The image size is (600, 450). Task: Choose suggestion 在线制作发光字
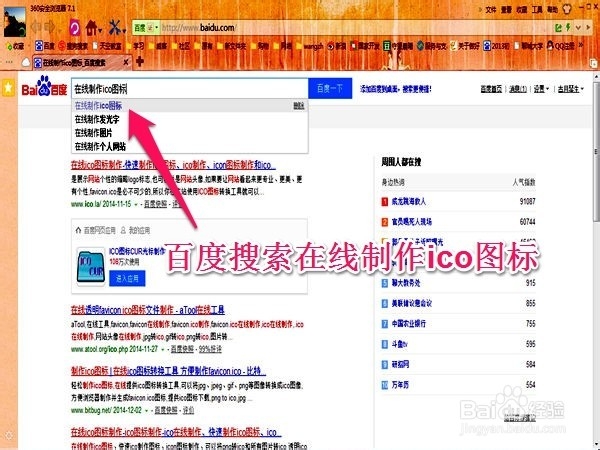tap(190, 119)
